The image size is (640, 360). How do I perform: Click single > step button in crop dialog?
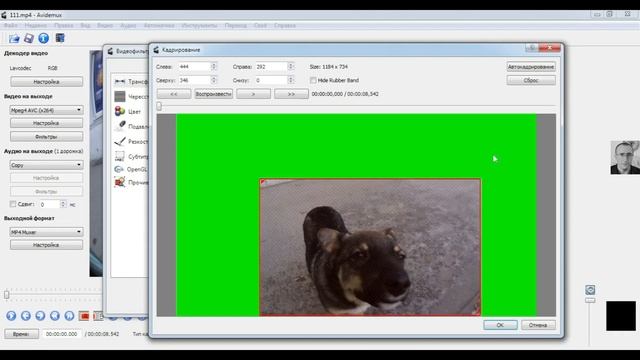253,94
